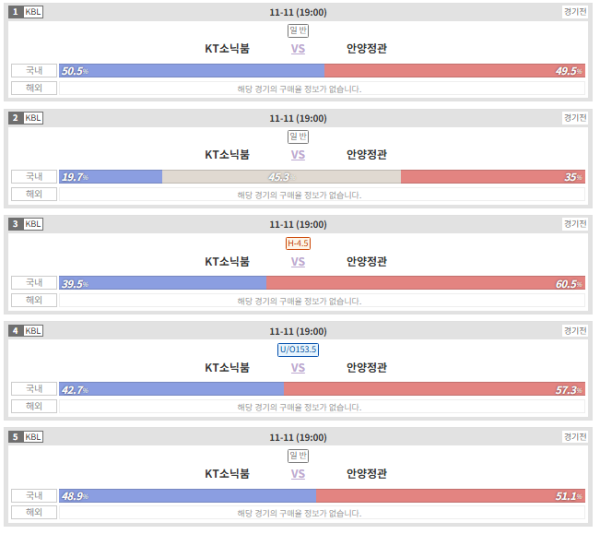Click the 57.3% red bar in match 4
This screenshot has width=600, height=534.
[435, 389]
